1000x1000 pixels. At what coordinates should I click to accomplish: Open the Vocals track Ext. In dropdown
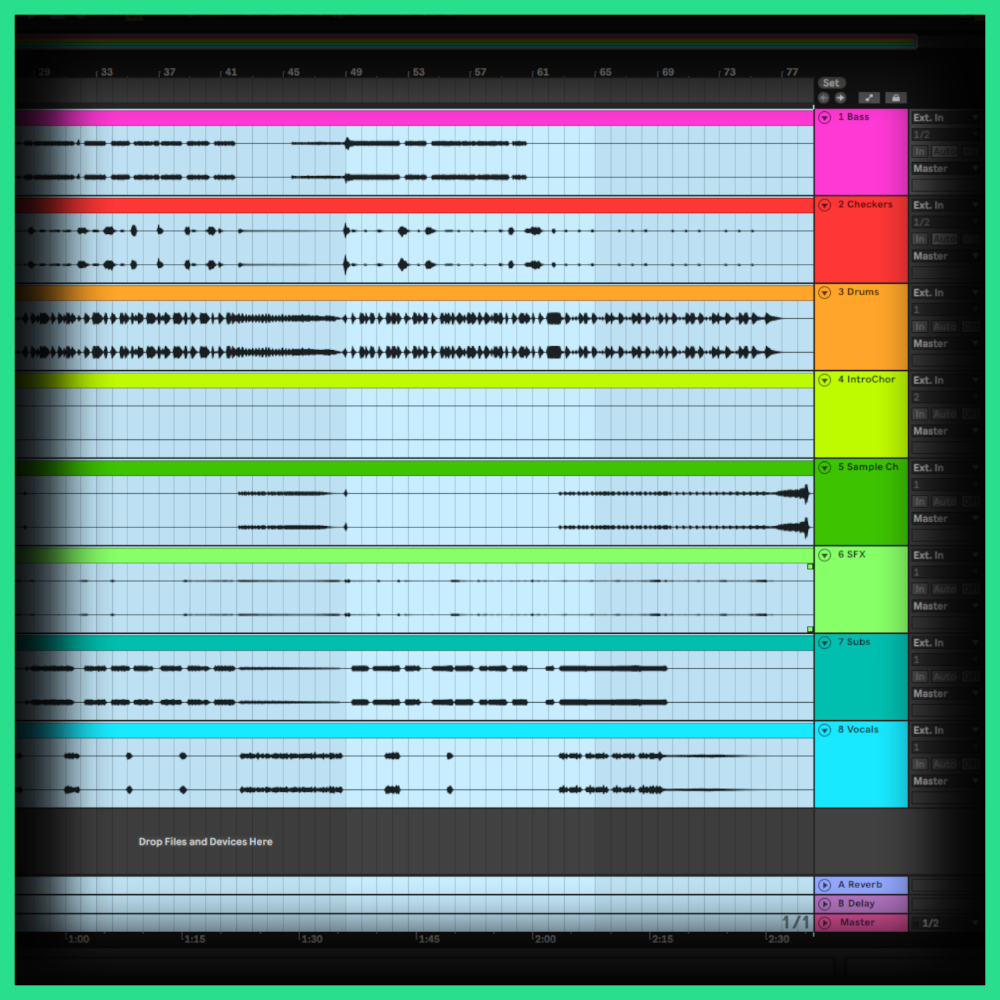coord(945,730)
